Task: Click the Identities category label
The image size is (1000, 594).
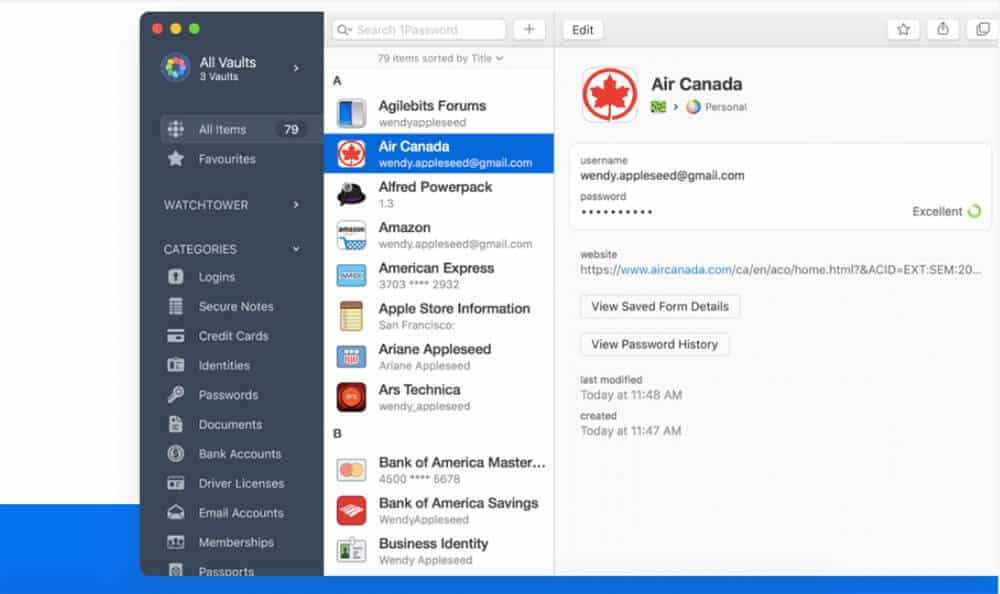Action: point(224,366)
